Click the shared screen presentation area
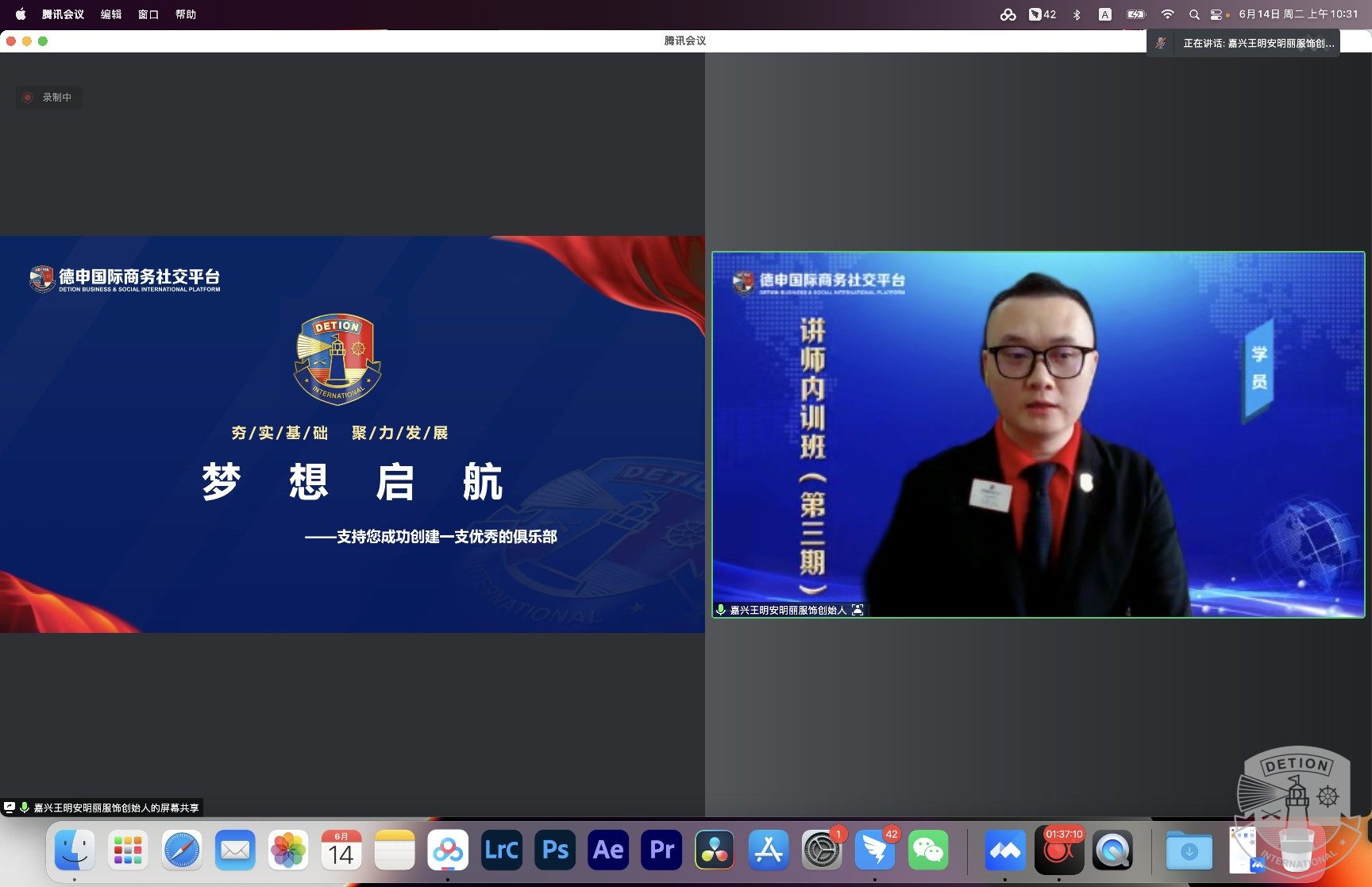Image resolution: width=1372 pixels, height=887 pixels. click(x=353, y=434)
